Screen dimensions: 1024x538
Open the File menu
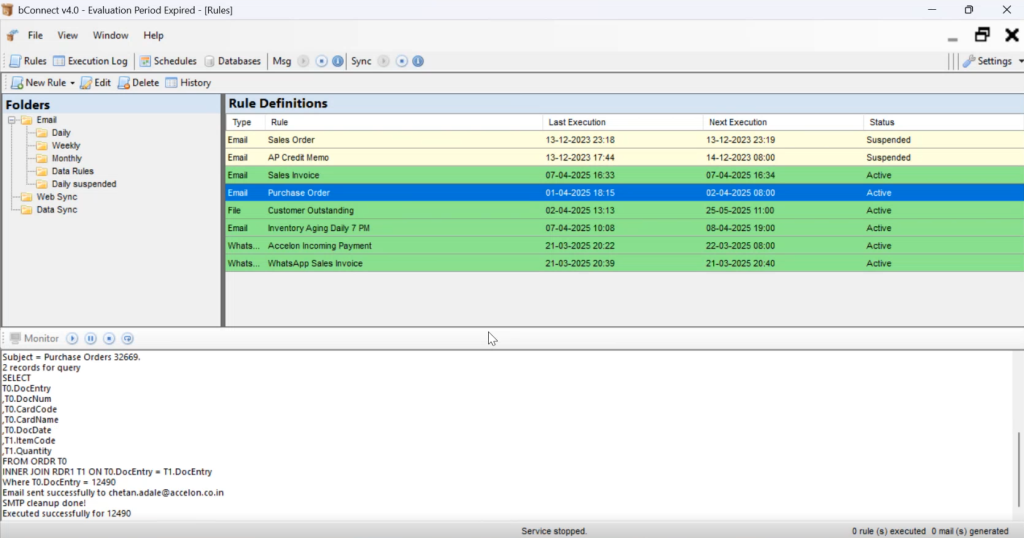(x=35, y=35)
